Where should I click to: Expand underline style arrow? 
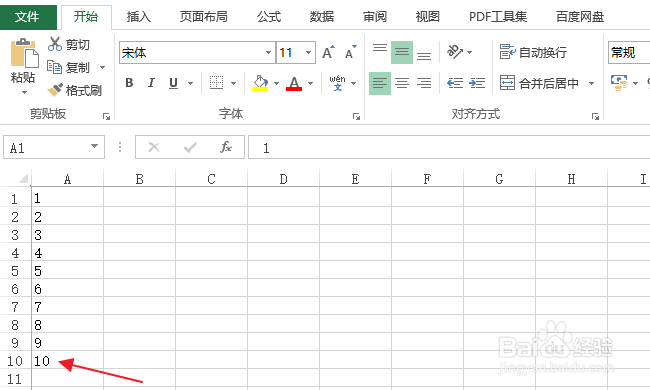coord(190,83)
